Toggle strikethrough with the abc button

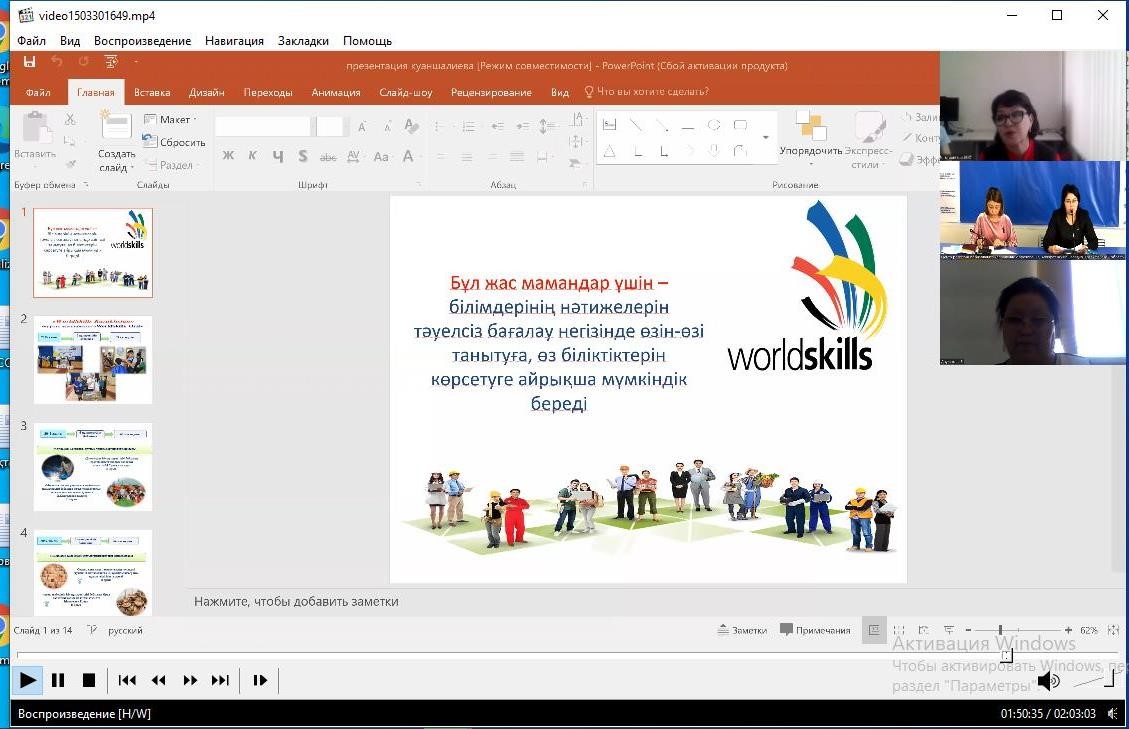(328, 156)
